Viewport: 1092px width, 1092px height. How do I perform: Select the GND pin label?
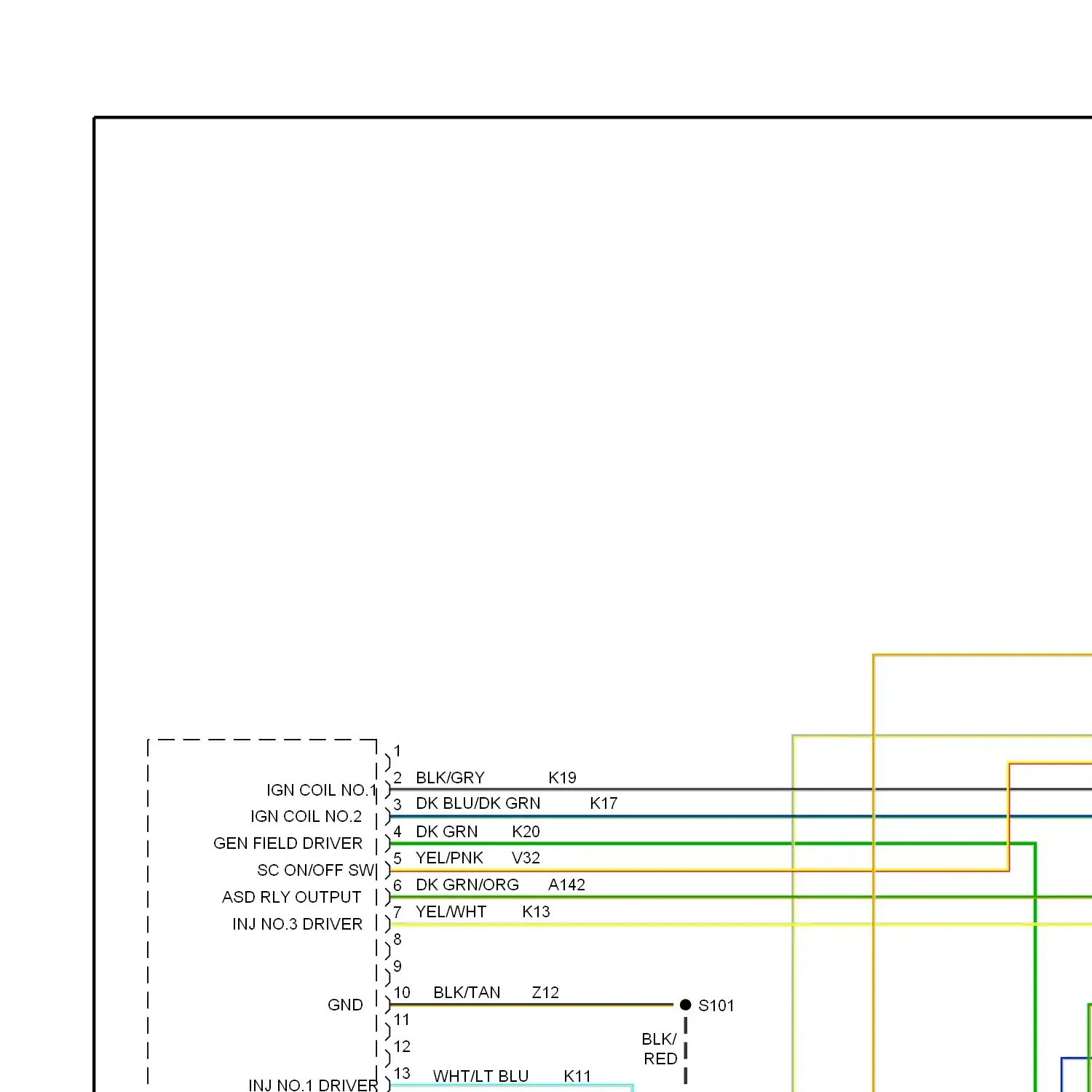click(x=345, y=1005)
